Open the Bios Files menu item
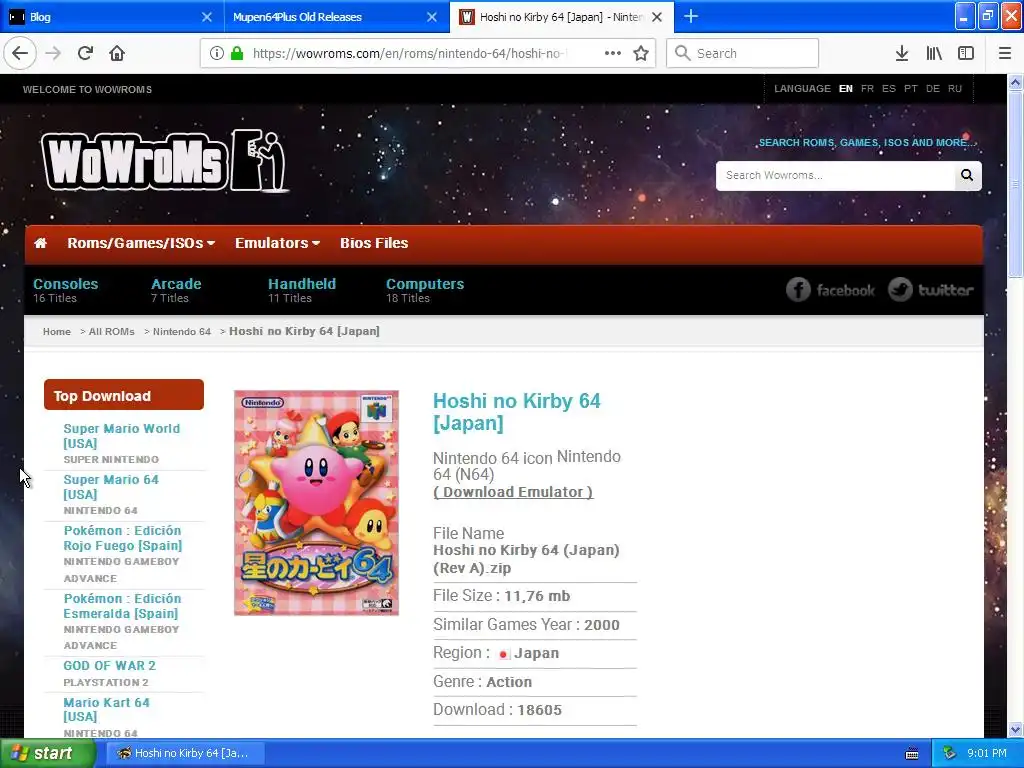 pyautogui.click(x=374, y=243)
